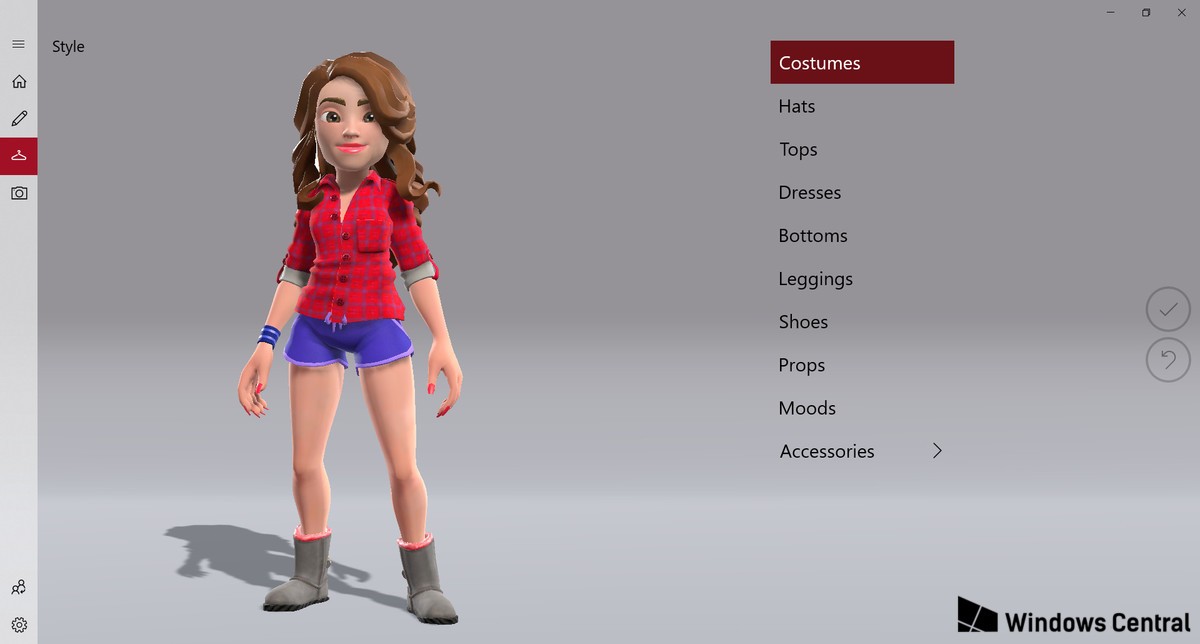This screenshot has height=644, width=1200.
Task: Choose the Tops category
Action: point(799,149)
